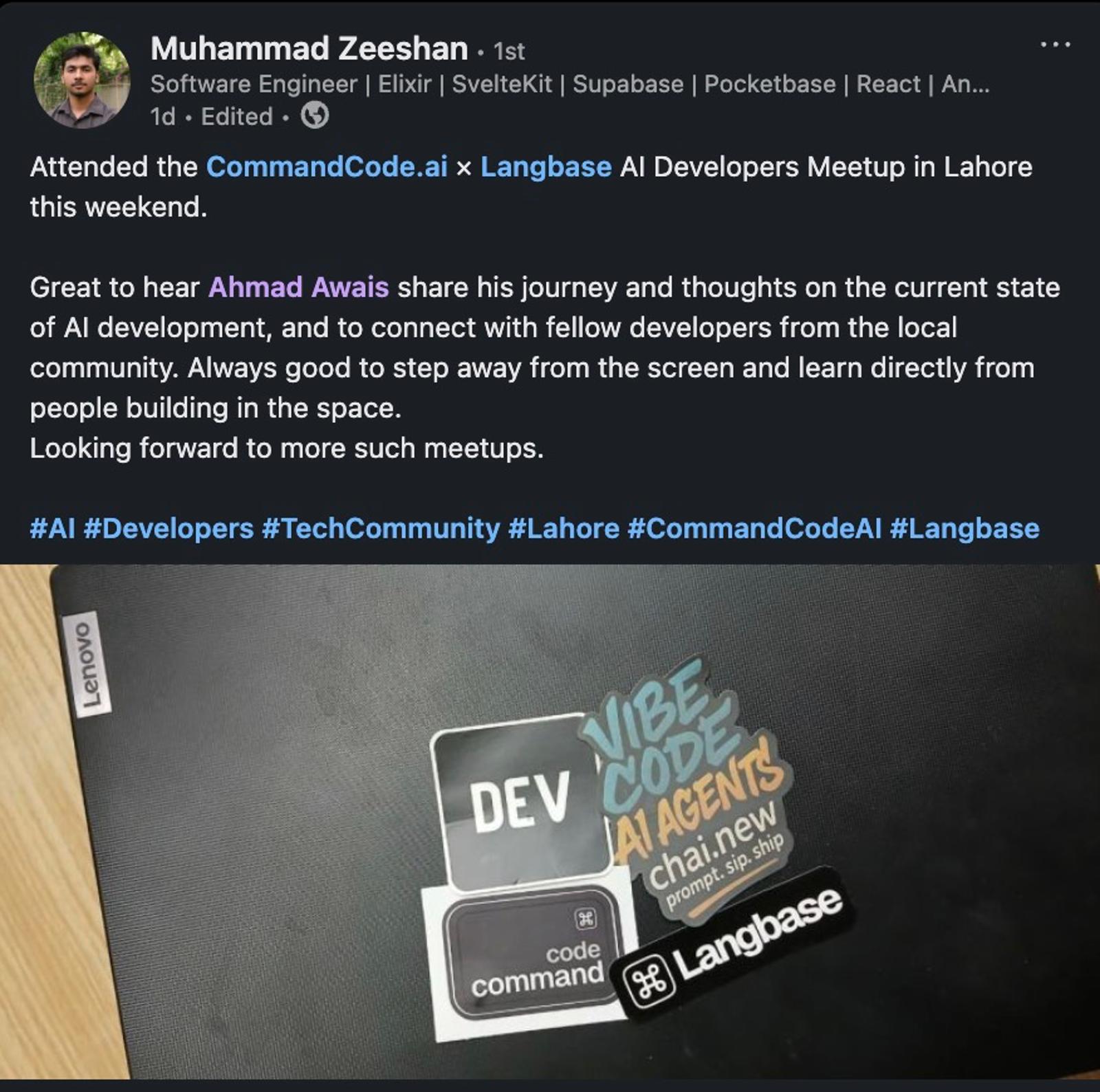Click the #Langbase hashtag
This screenshot has height=1092, width=1100.
[x=965, y=529]
